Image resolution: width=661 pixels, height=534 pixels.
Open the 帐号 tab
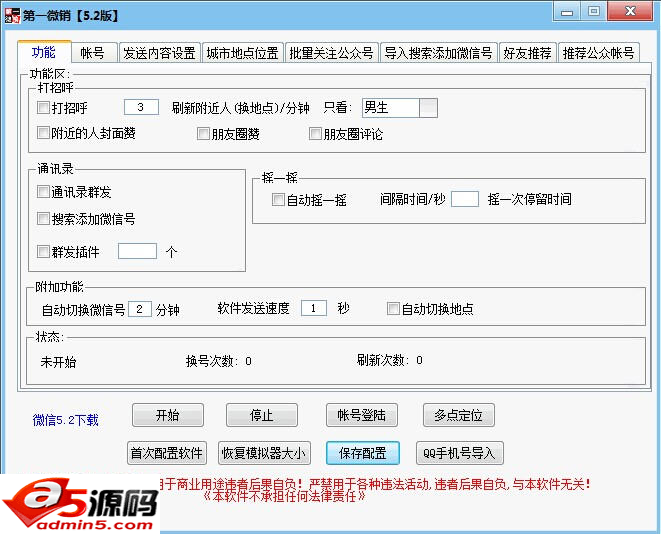pyautogui.click(x=93, y=53)
